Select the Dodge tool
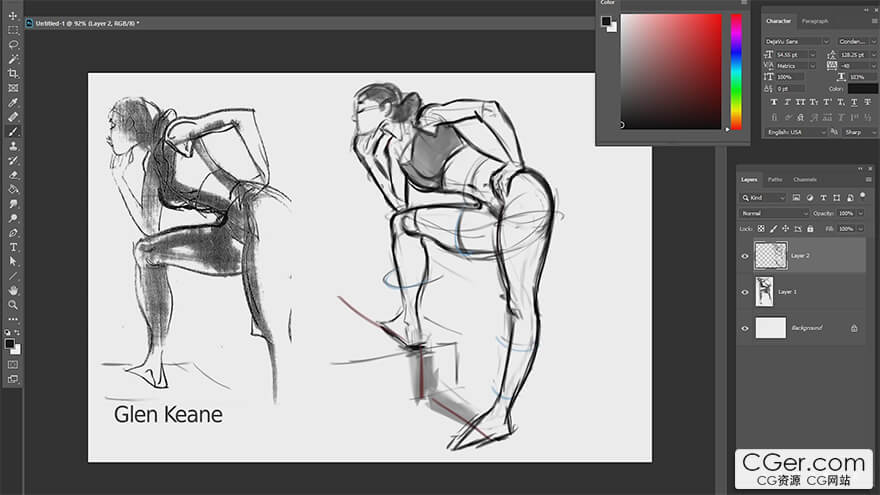880x495 pixels. pos(13,218)
